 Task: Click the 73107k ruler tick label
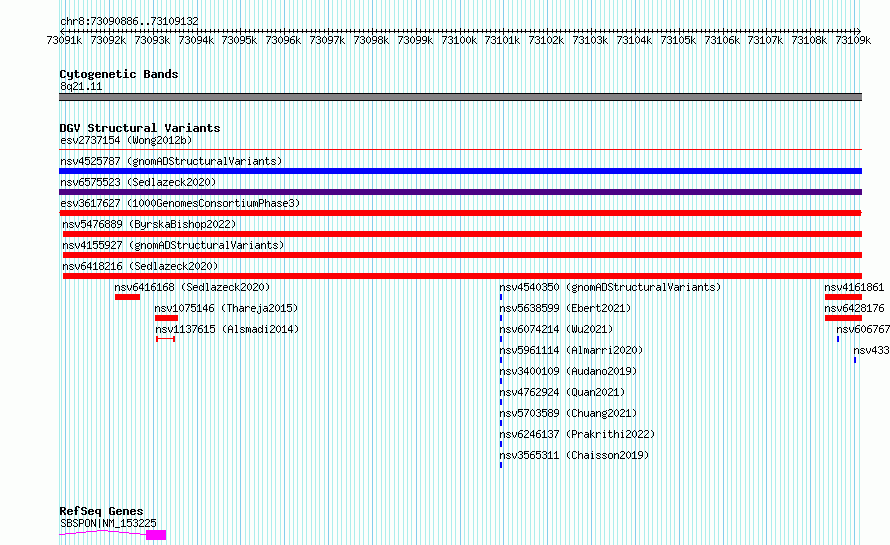[765, 40]
